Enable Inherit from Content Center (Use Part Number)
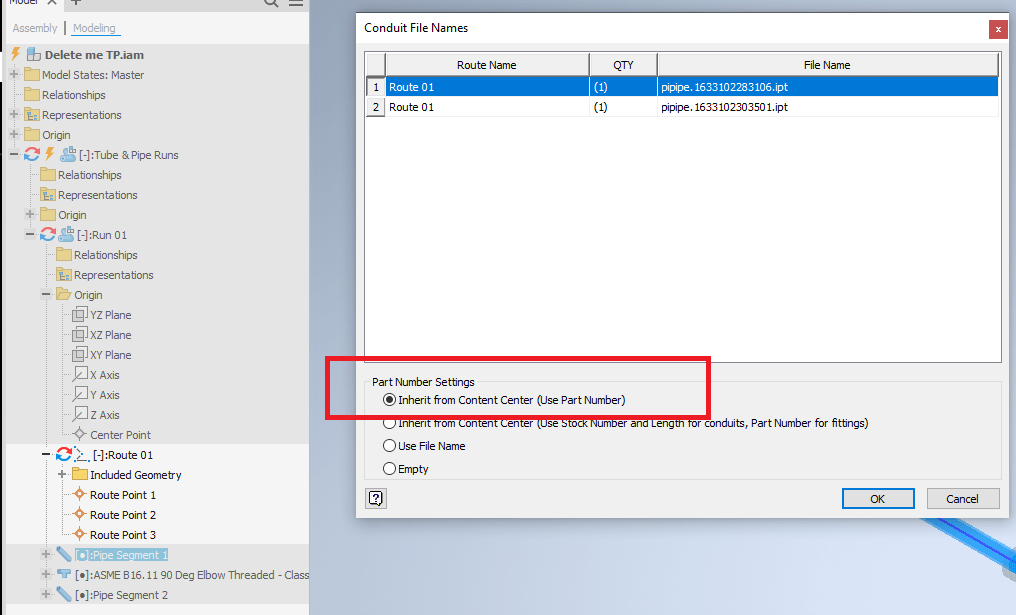The height and width of the screenshot is (615, 1016). 390,403
